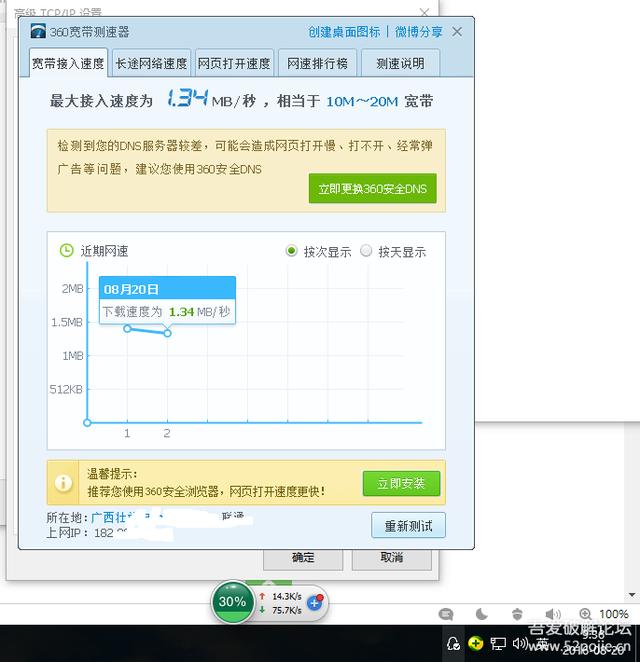Click the magnifier zoom icon next to 100%
Screen dimensions: 640x662
point(585,614)
